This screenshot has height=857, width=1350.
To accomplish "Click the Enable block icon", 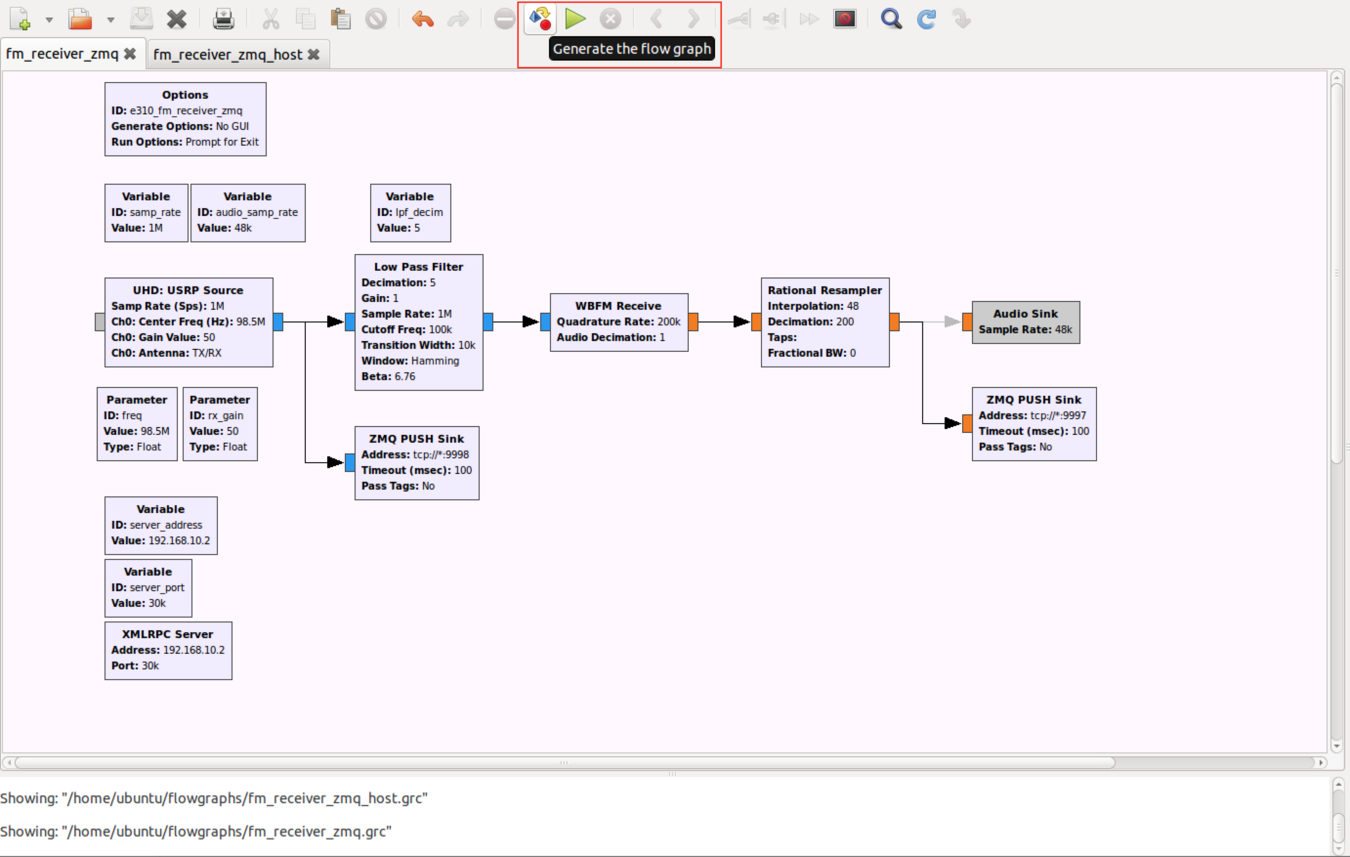I will tap(739, 19).
